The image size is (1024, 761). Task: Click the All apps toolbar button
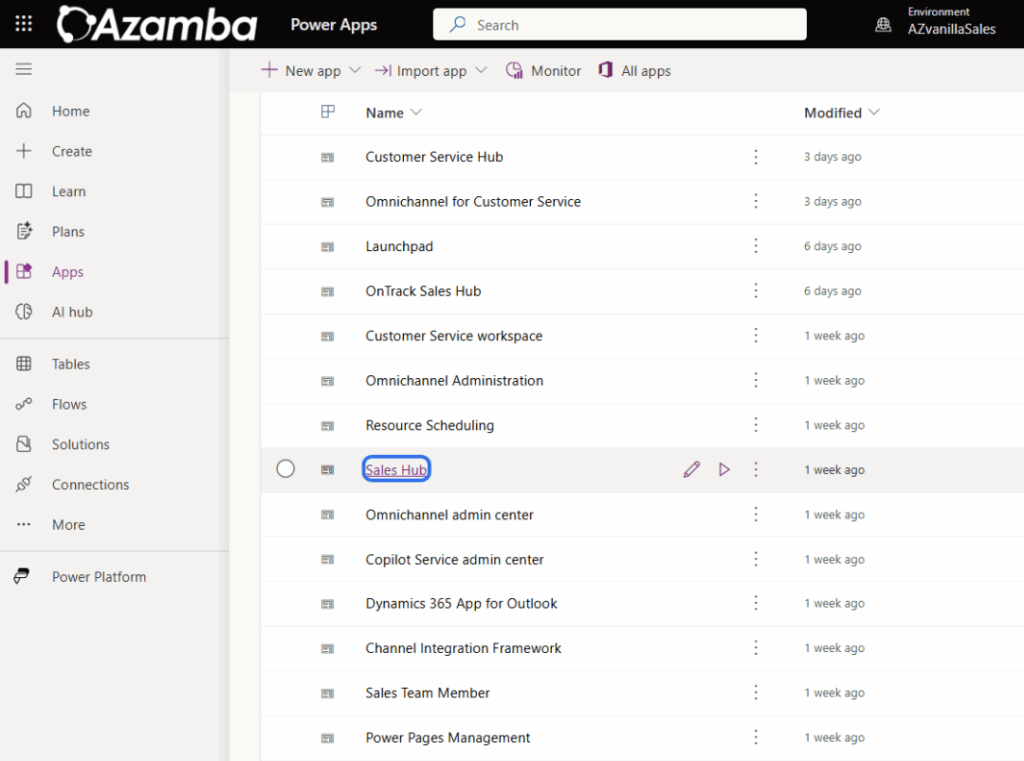(x=634, y=71)
